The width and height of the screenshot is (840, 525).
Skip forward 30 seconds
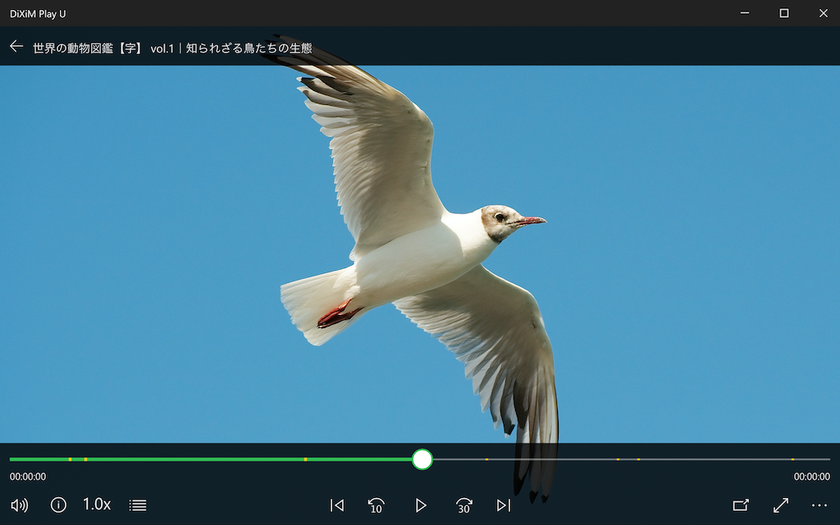point(464,505)
